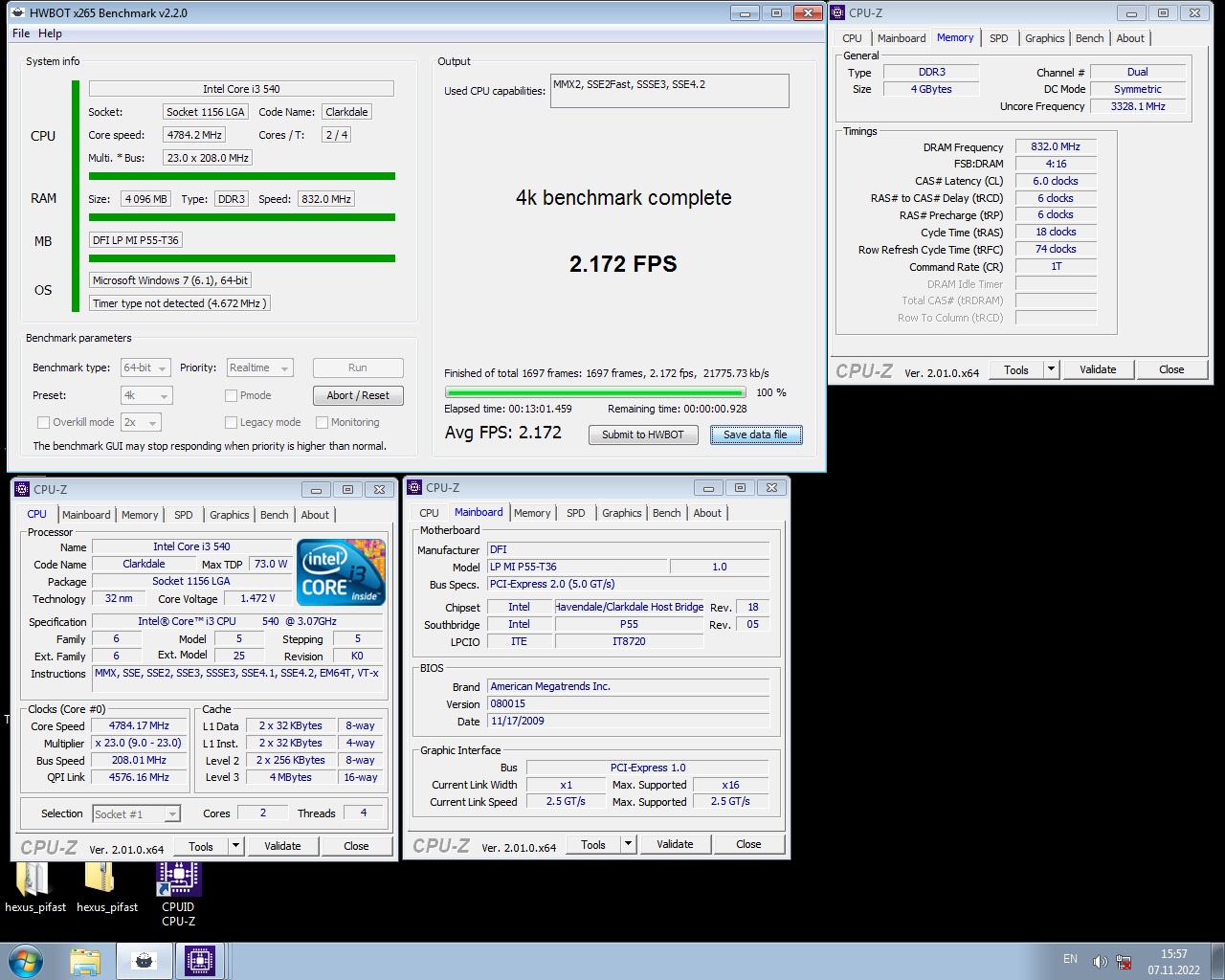The height and width of the screenshot is (980, 1225).
Task: Open the Benchmark type 64-bit dropdown
Action: point(145,367)
